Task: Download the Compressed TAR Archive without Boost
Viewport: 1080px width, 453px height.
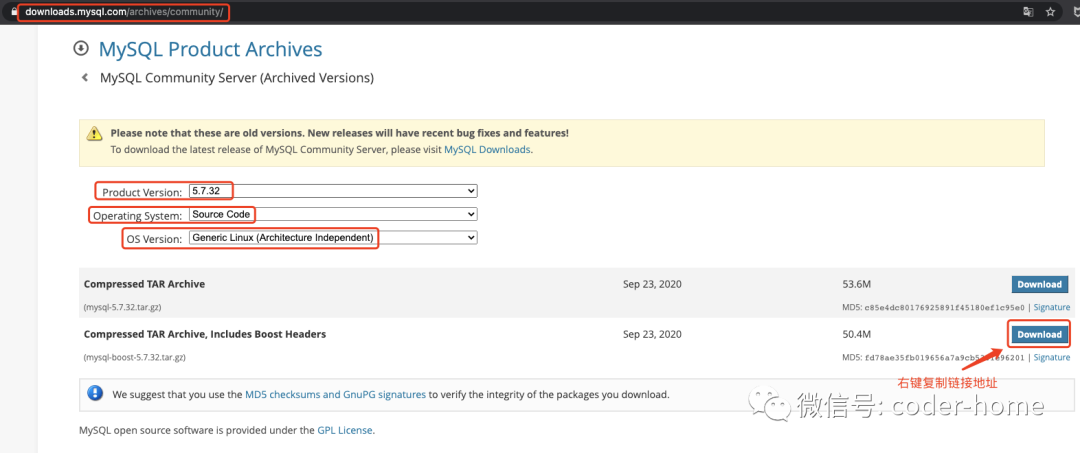Action: (1039, 284)
